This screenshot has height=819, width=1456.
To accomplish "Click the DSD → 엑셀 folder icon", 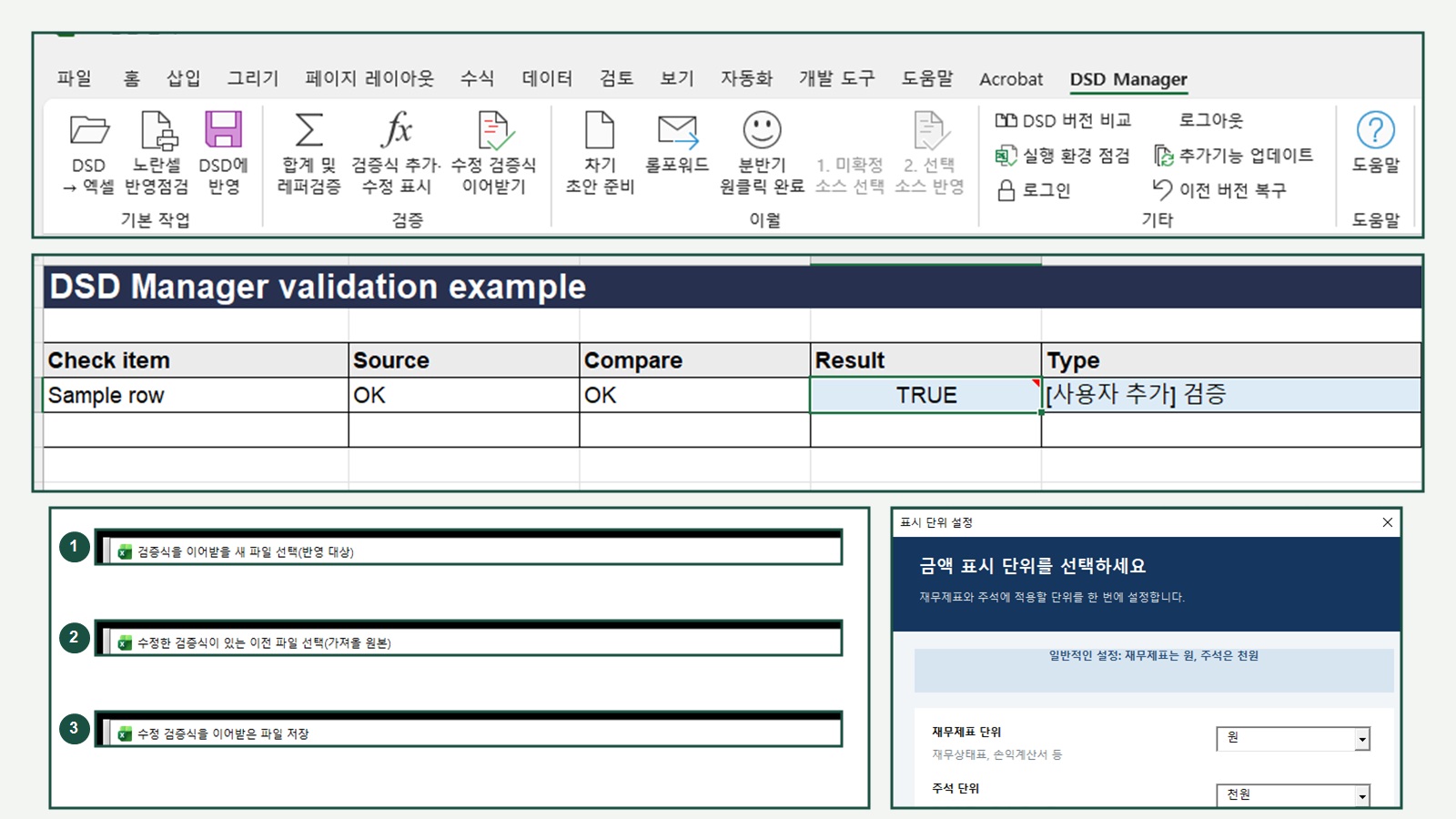I will pyautogui.click(x=89, y=130).
